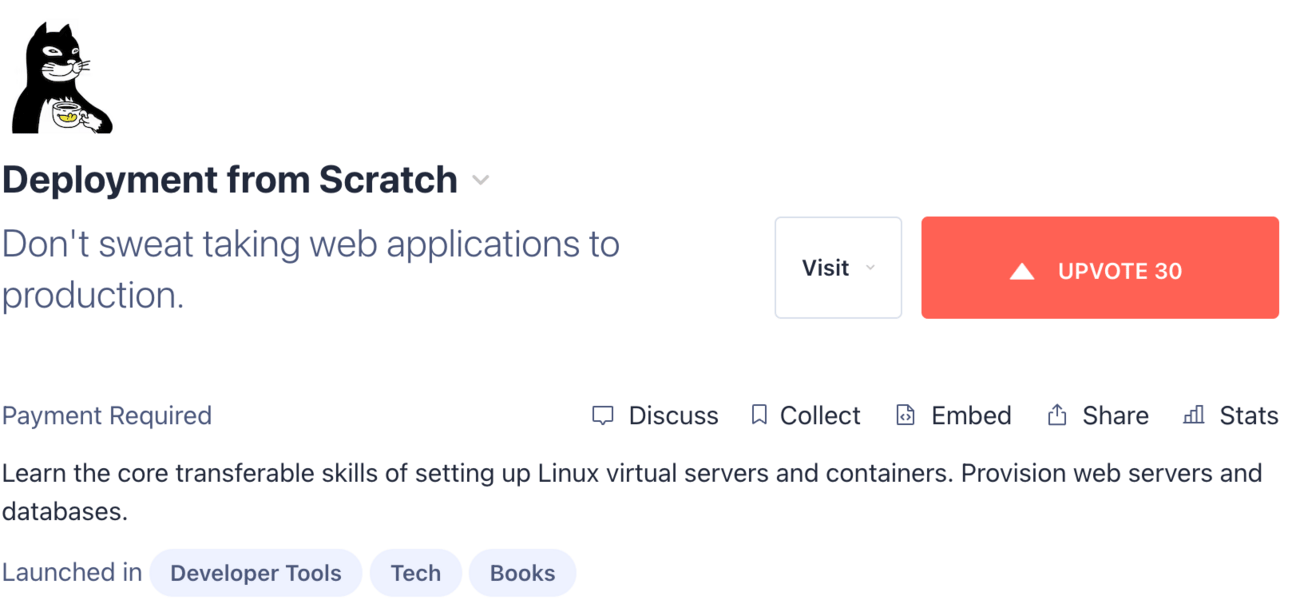Open the Visit button dropdown arrow
The height and width of the screenshot is (612, 1292).
pos(870,268)
